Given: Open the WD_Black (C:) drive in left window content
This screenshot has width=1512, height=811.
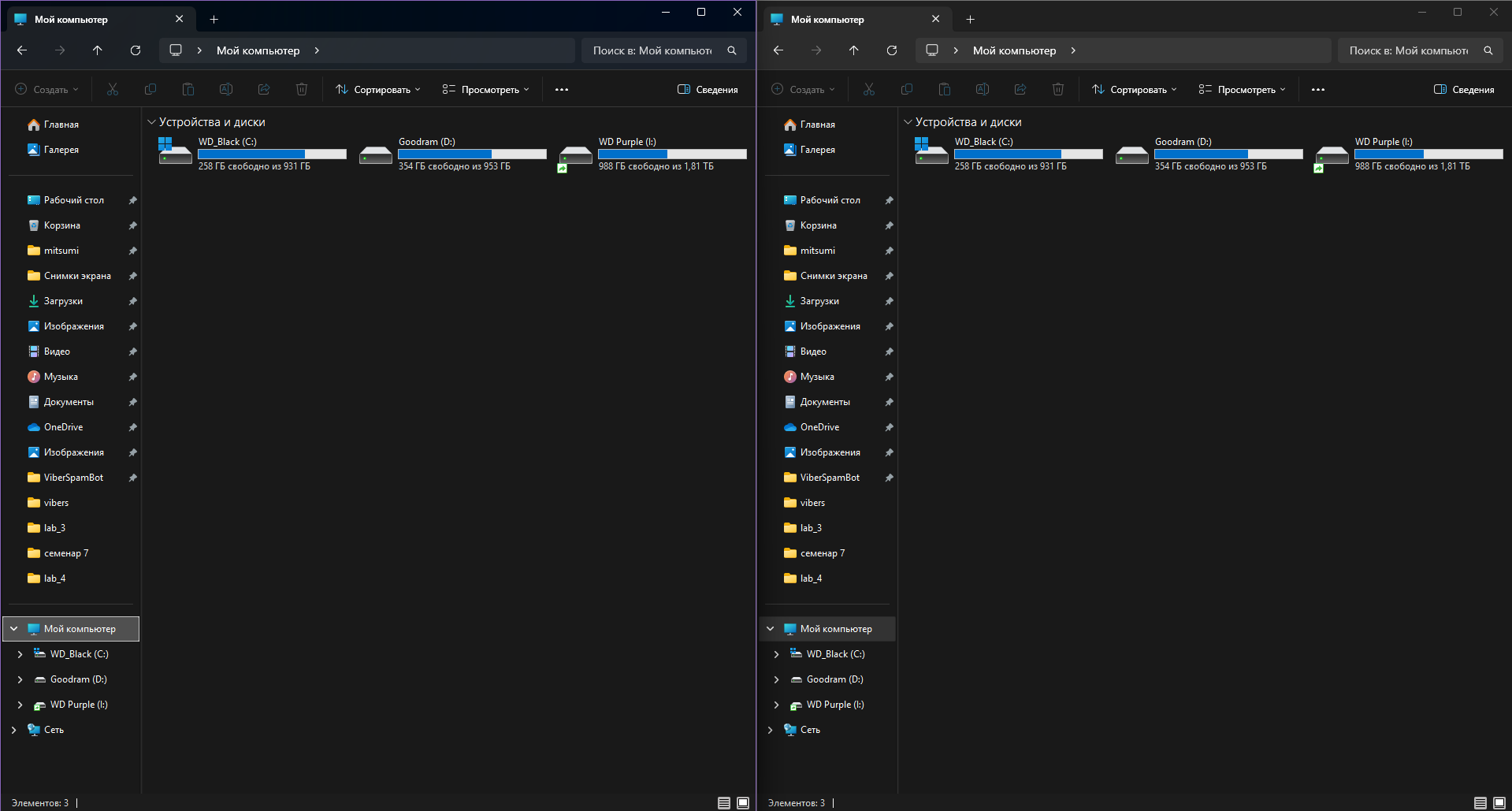Looking at the screenshot, I should [252, 154].
